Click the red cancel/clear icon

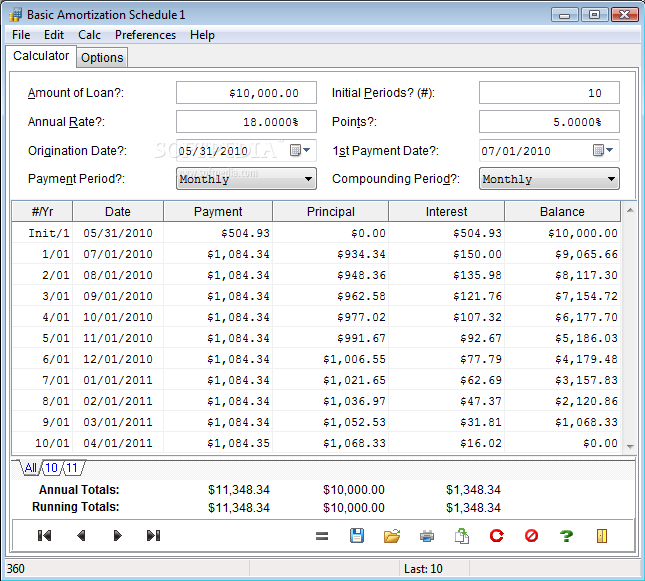tap(531, 535)
